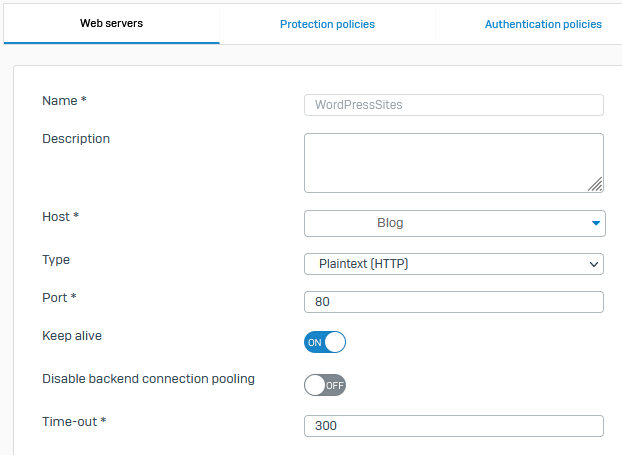Click the Host dropdown blue arrow icon
This screenshot has width=622, height=455.
click(595, 223)
